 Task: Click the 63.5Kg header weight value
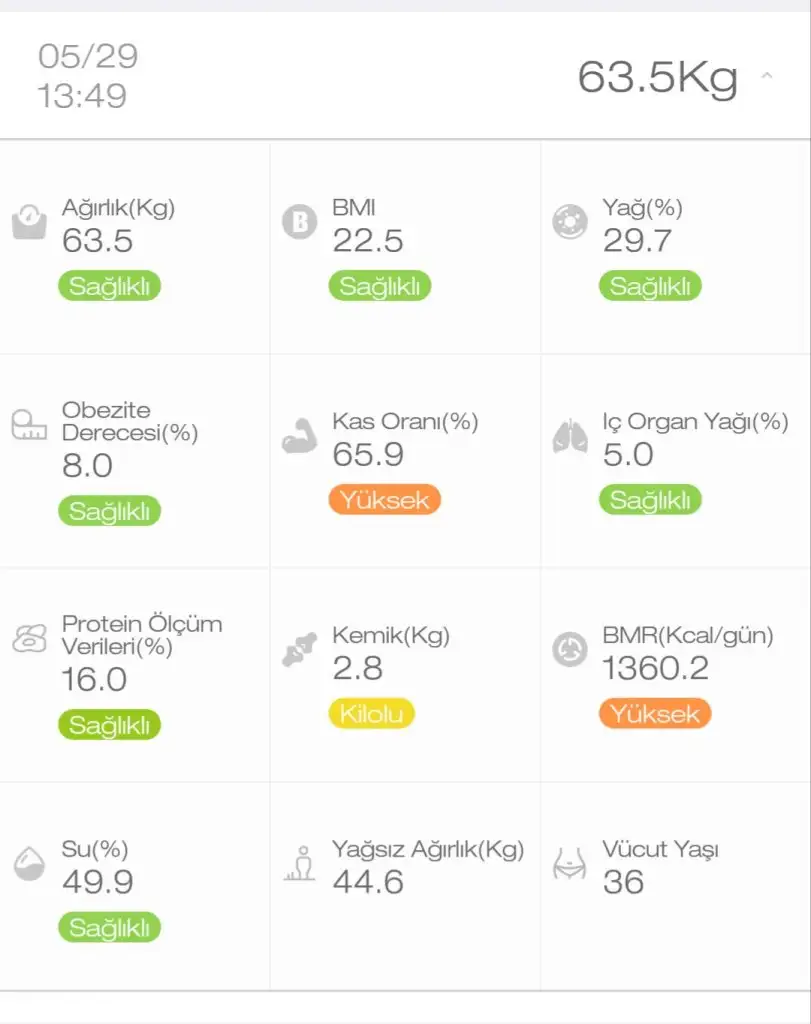pyautogui.click(x=657, y=77)
